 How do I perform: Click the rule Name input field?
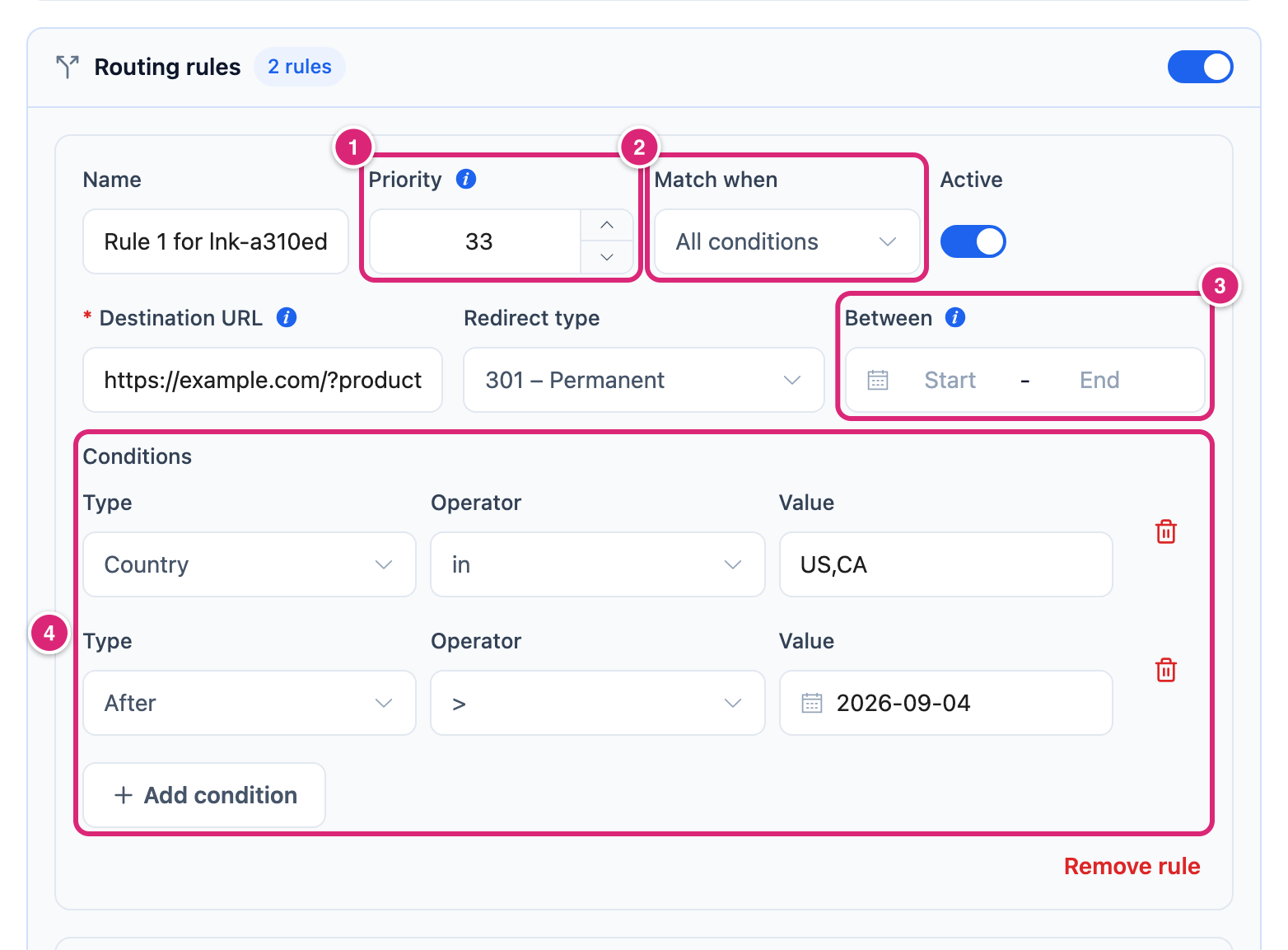[x=216, y=241]
